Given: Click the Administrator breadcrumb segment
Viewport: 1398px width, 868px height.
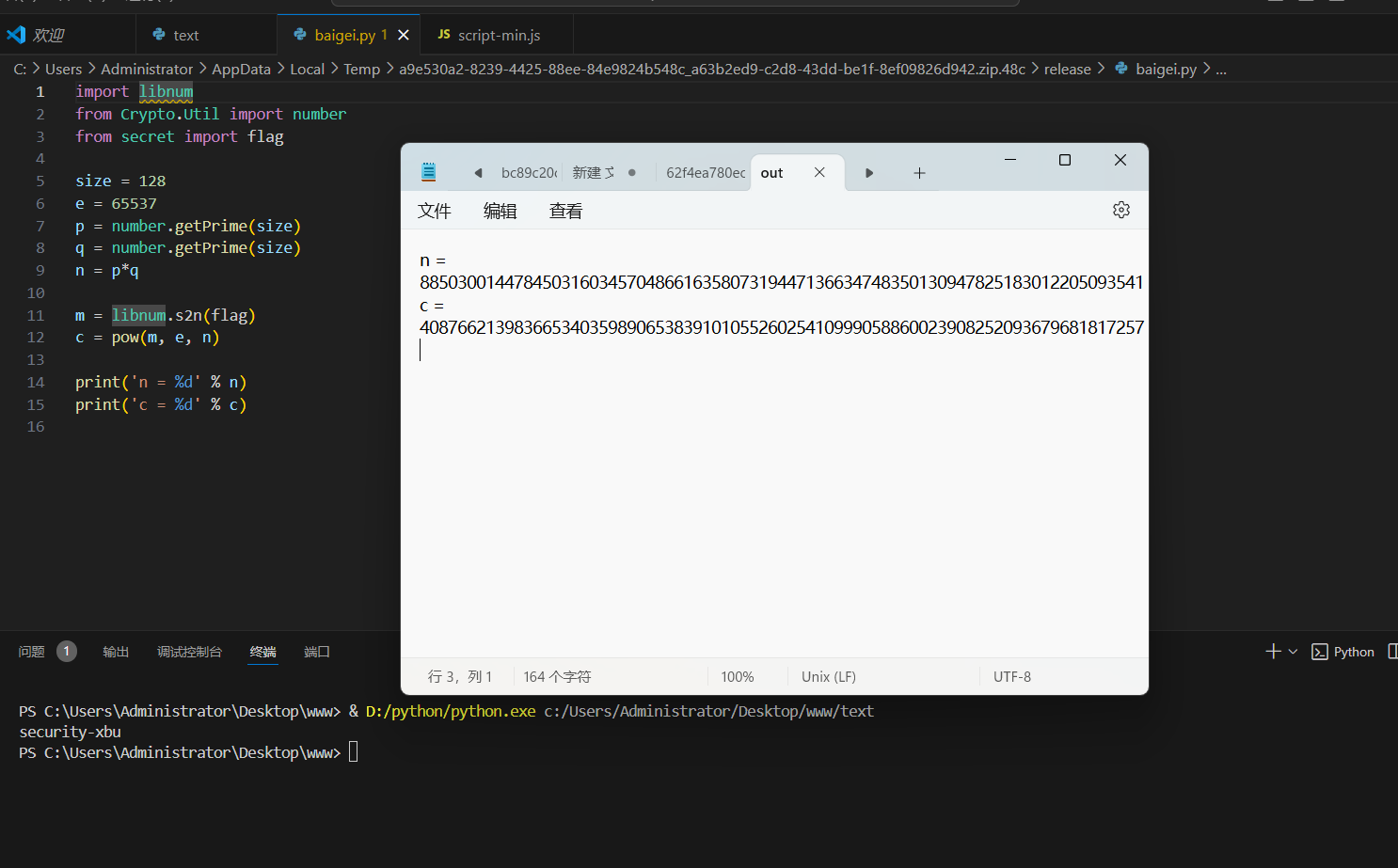Looking at the screenshot, I should pos(147,69).
